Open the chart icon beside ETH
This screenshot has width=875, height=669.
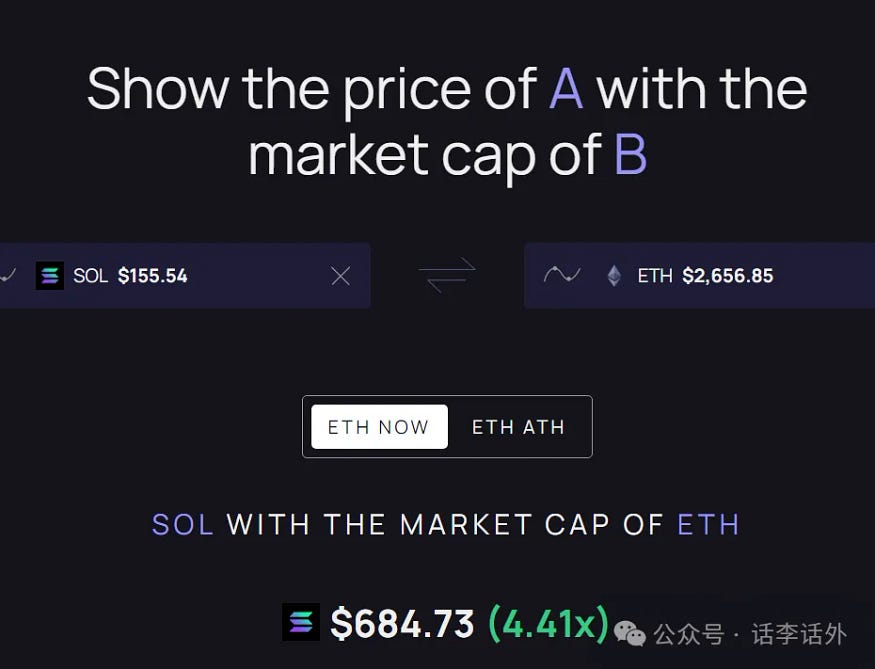click(562, 275)
